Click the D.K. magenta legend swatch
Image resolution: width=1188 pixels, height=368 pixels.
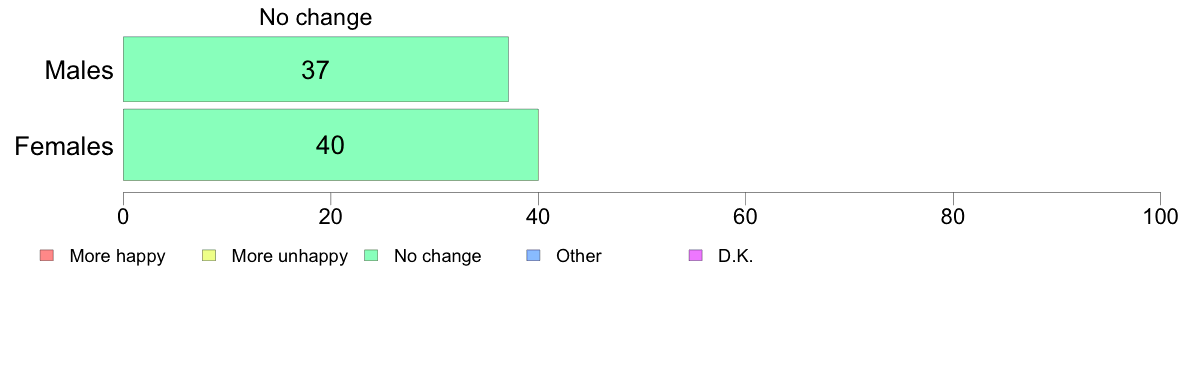(695, 256)
